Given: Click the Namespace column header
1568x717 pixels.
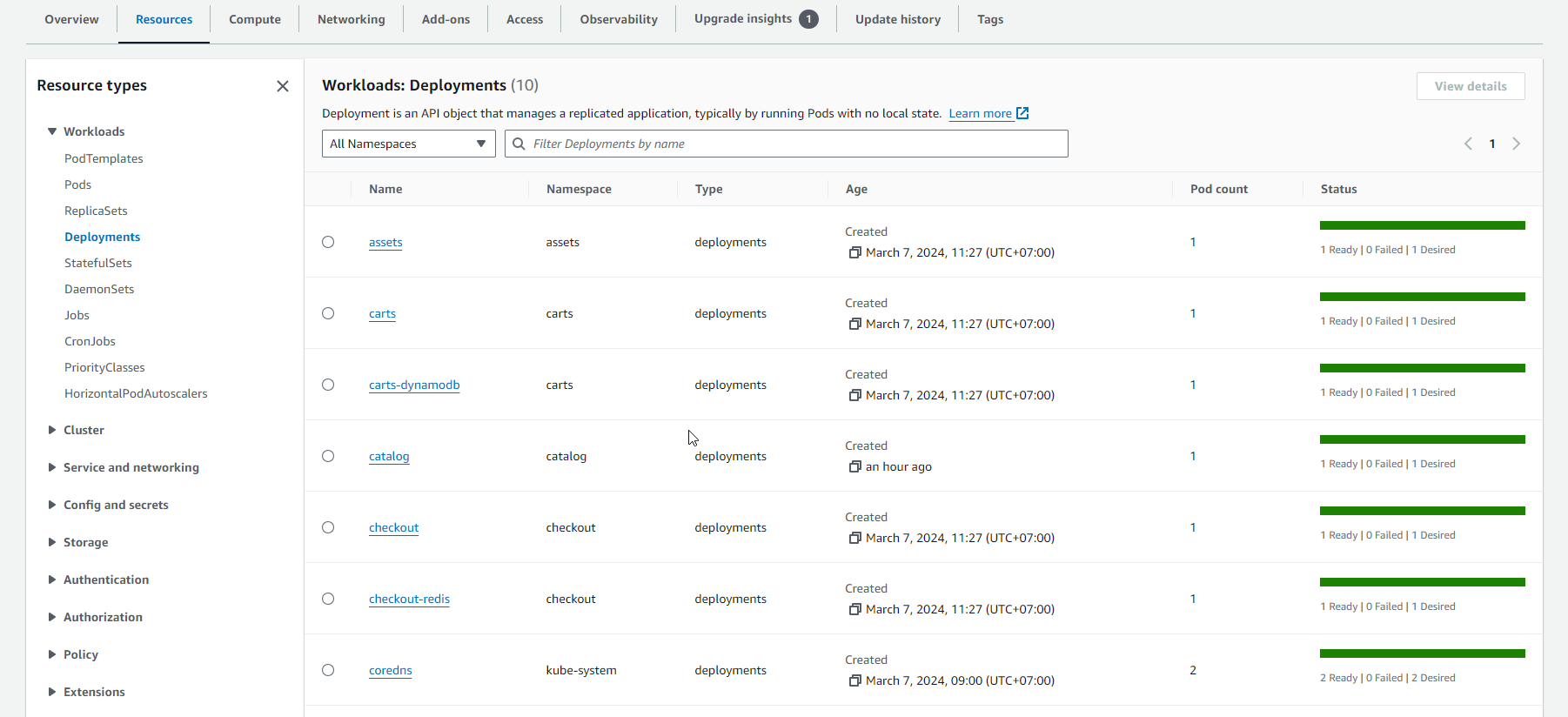Looking at the screenshot, I should tap(579, 189).
